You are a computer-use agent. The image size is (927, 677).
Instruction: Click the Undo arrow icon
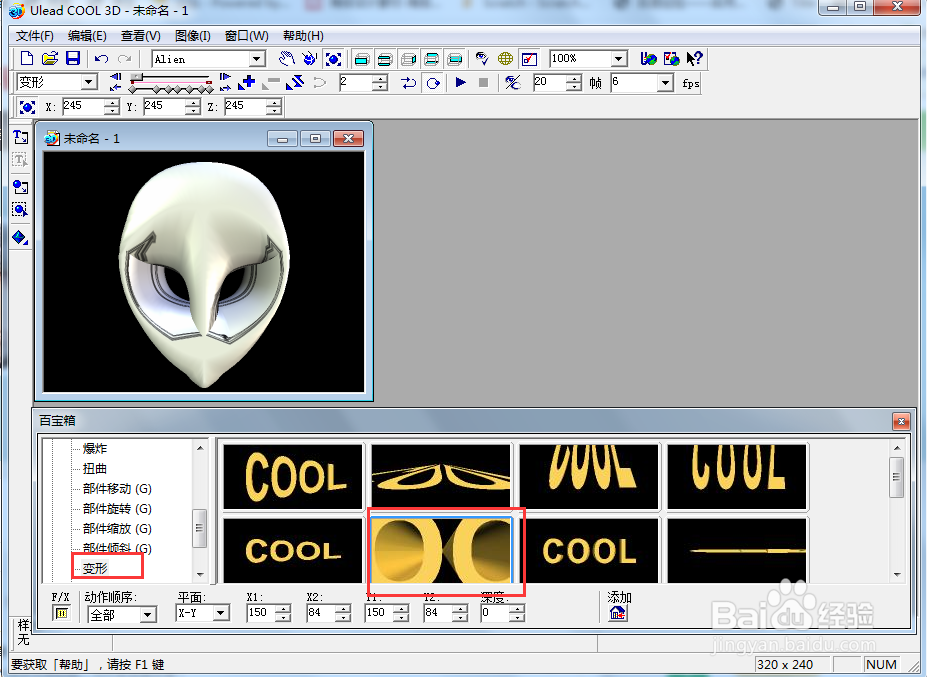[102, 59]
